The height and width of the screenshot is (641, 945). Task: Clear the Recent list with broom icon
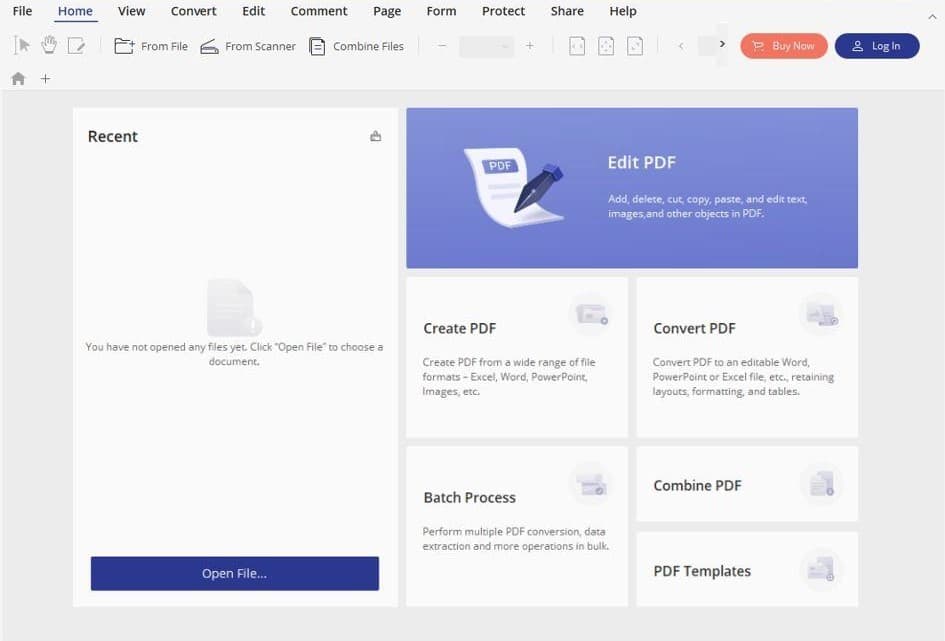[375, 136]
